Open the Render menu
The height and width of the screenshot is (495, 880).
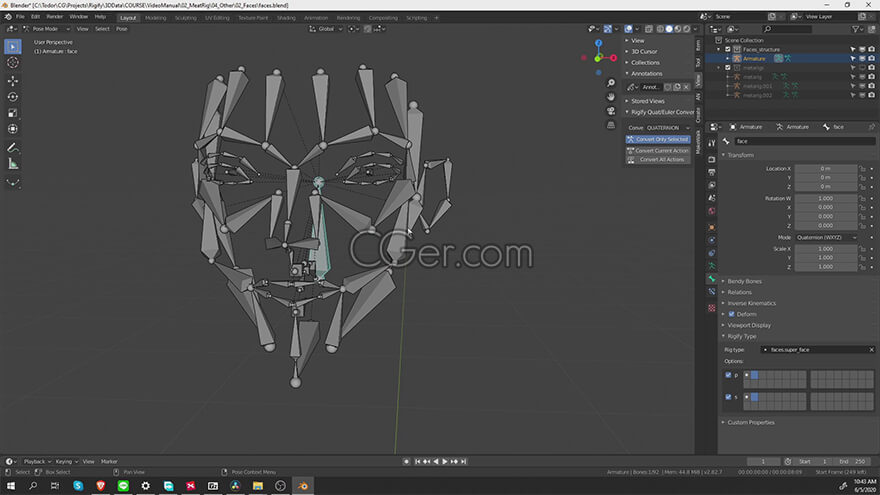click(54, 17)
